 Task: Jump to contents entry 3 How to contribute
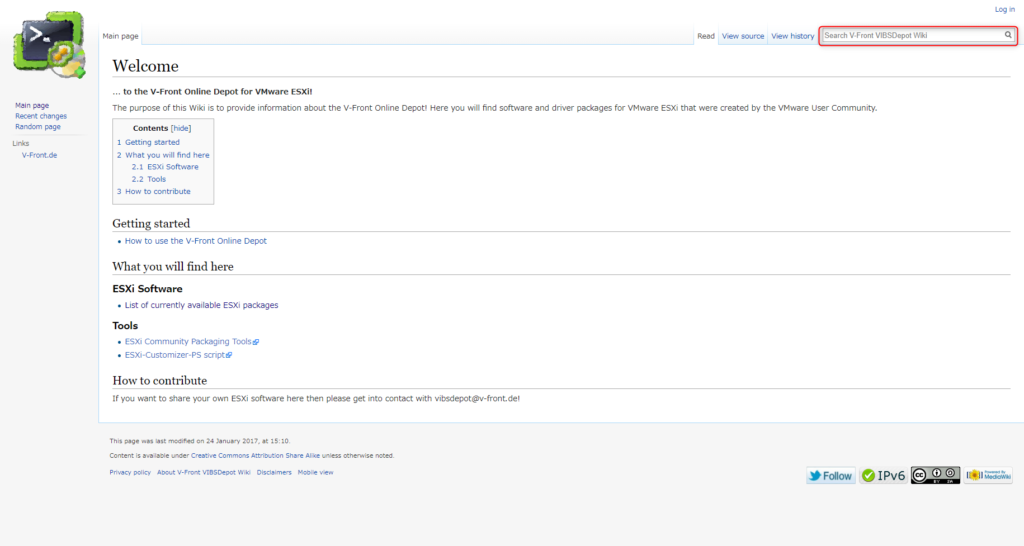tap(153, 191)
